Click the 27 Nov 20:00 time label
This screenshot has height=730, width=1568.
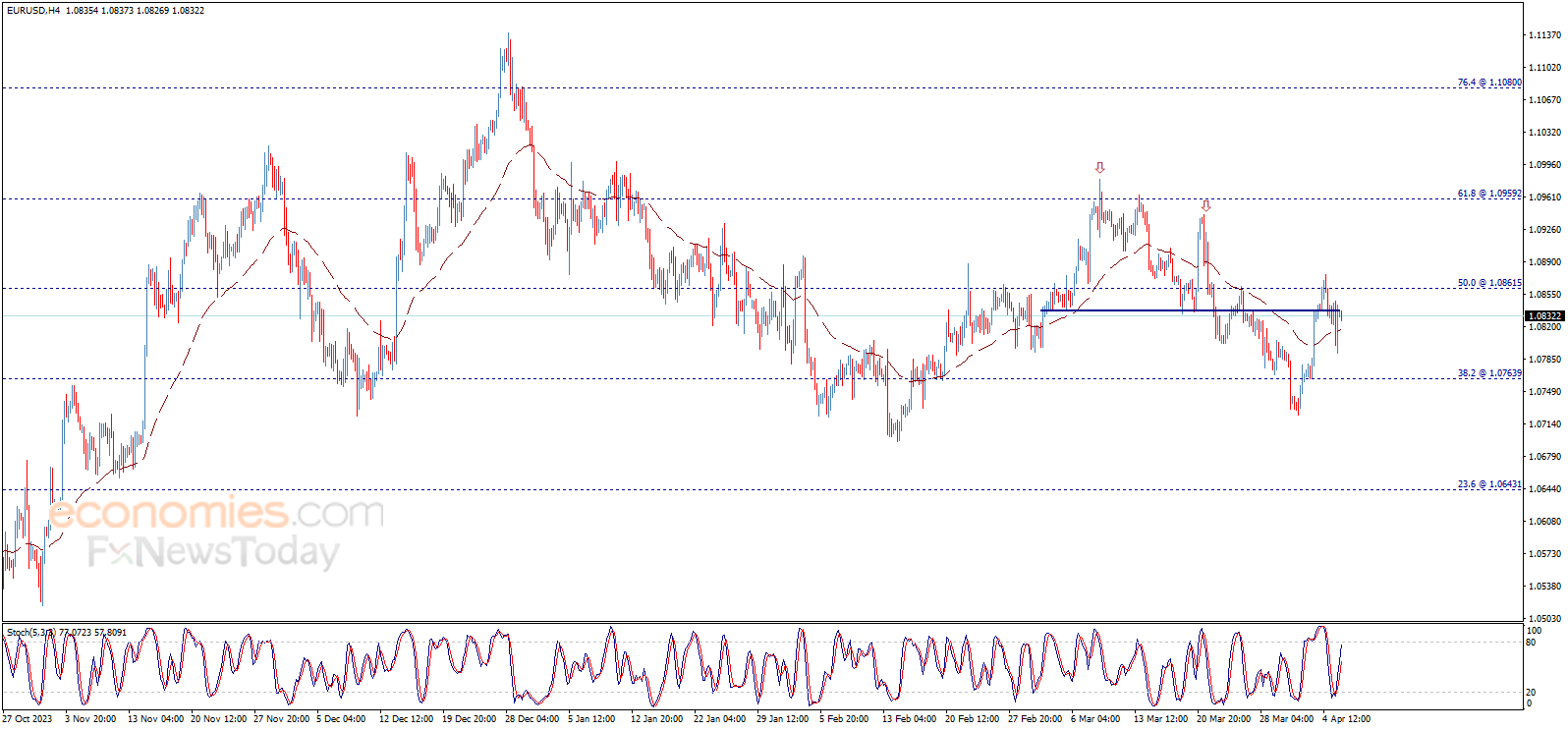tap(281, 719)
